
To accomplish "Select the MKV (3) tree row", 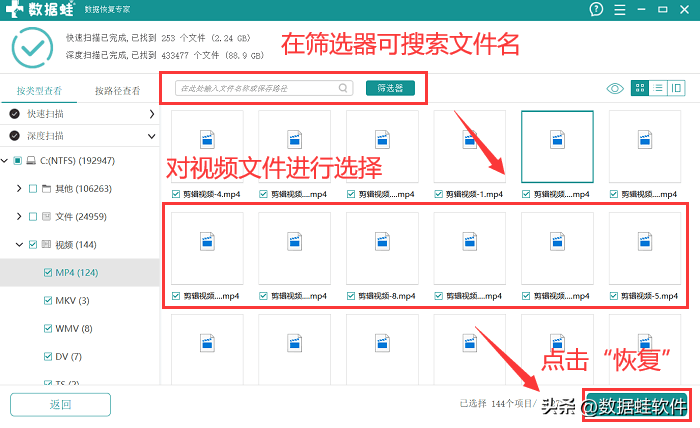I will point(80,301).
